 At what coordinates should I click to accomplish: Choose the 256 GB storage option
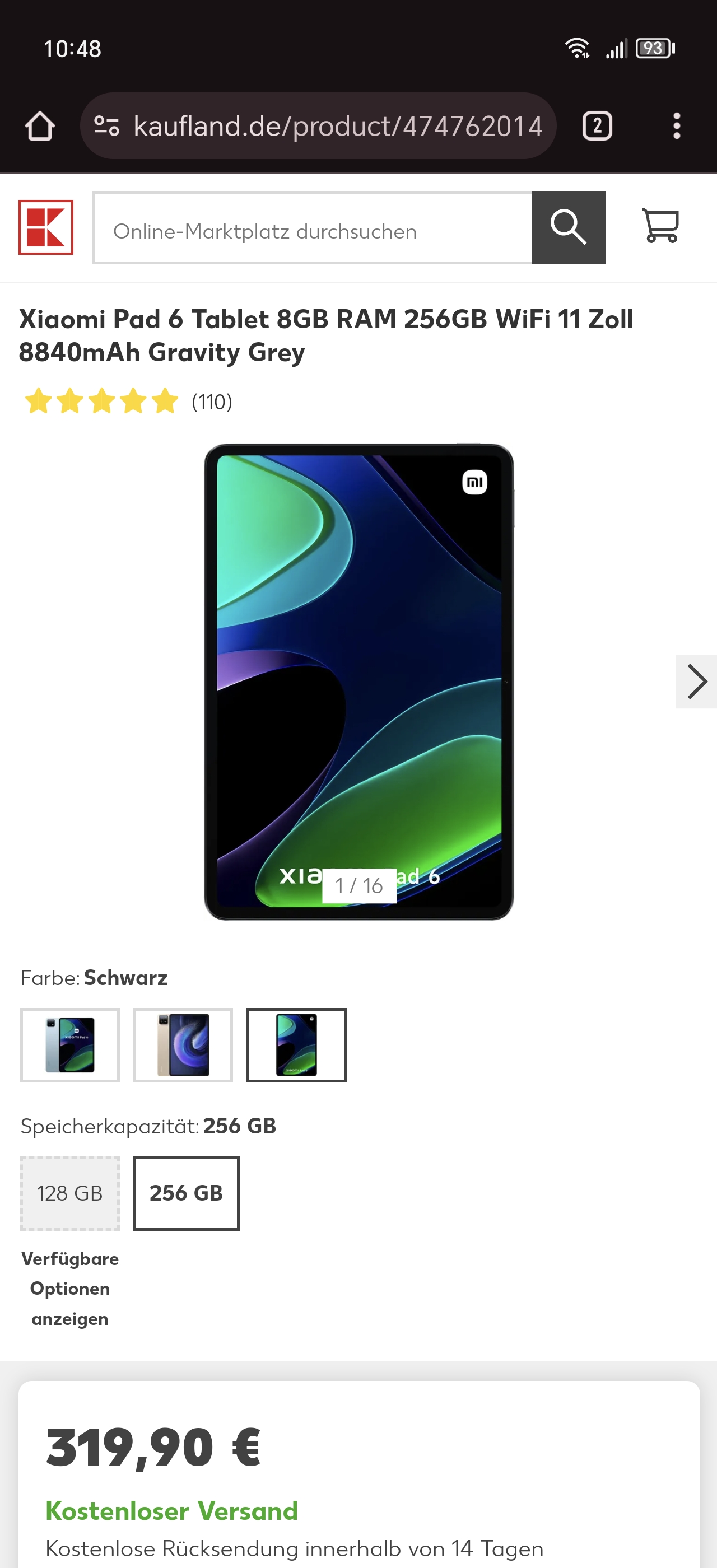click(186, 1193)
